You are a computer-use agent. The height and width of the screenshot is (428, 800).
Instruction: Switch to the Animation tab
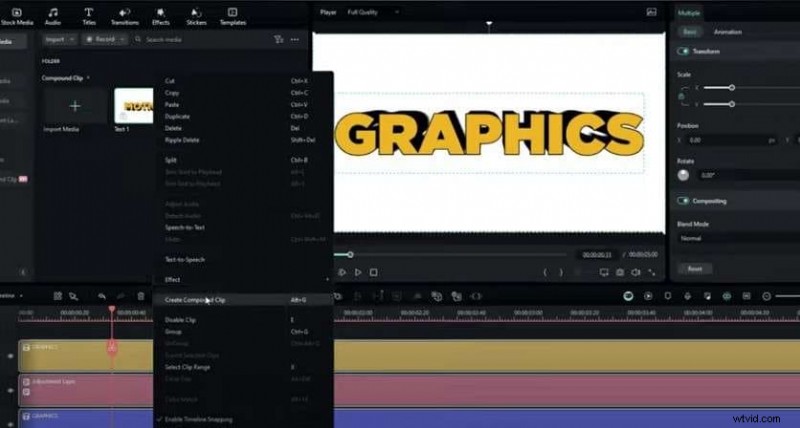pyautogui.click(x=728, y=32)
